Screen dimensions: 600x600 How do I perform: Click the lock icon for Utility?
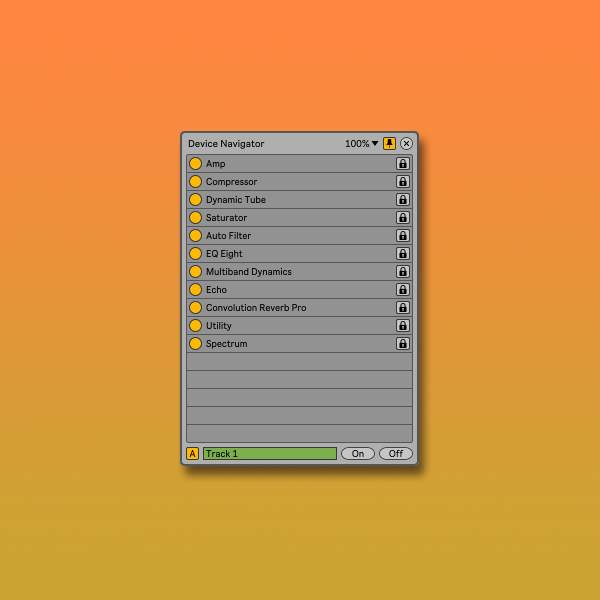click(403, 326)
